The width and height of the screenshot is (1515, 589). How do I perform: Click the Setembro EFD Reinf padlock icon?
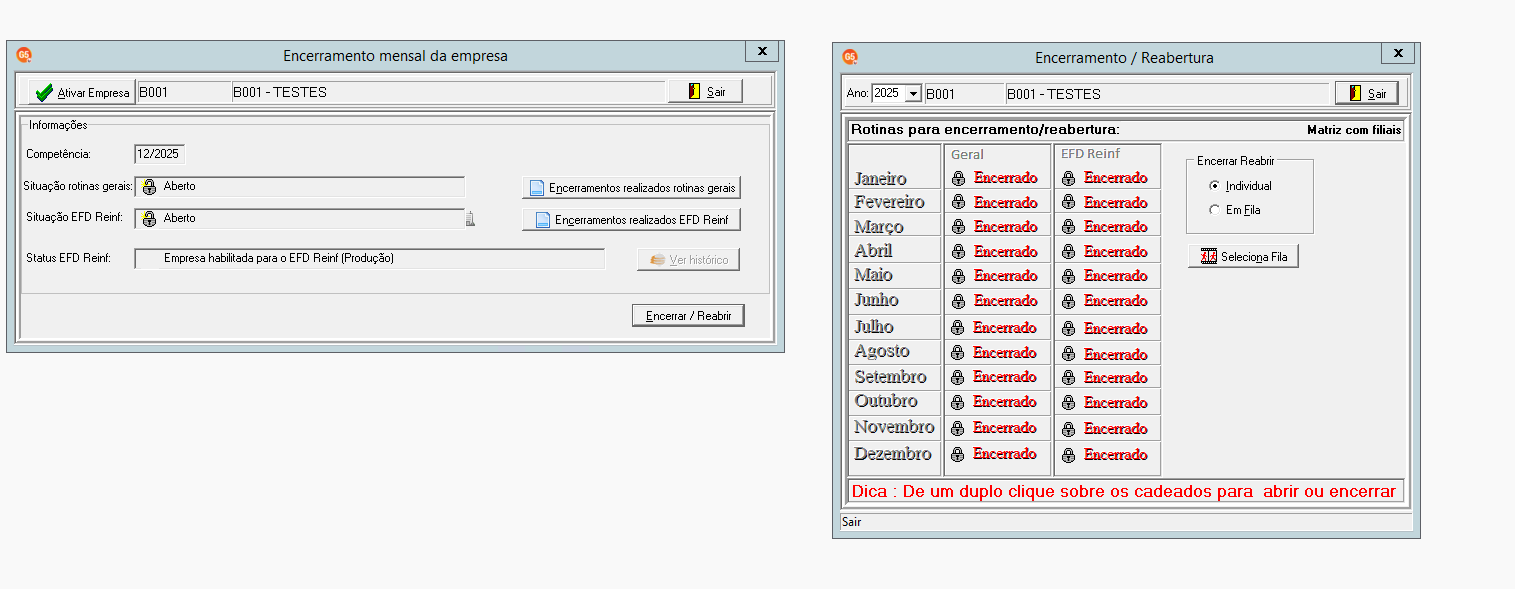click(x=1068, y=378)
